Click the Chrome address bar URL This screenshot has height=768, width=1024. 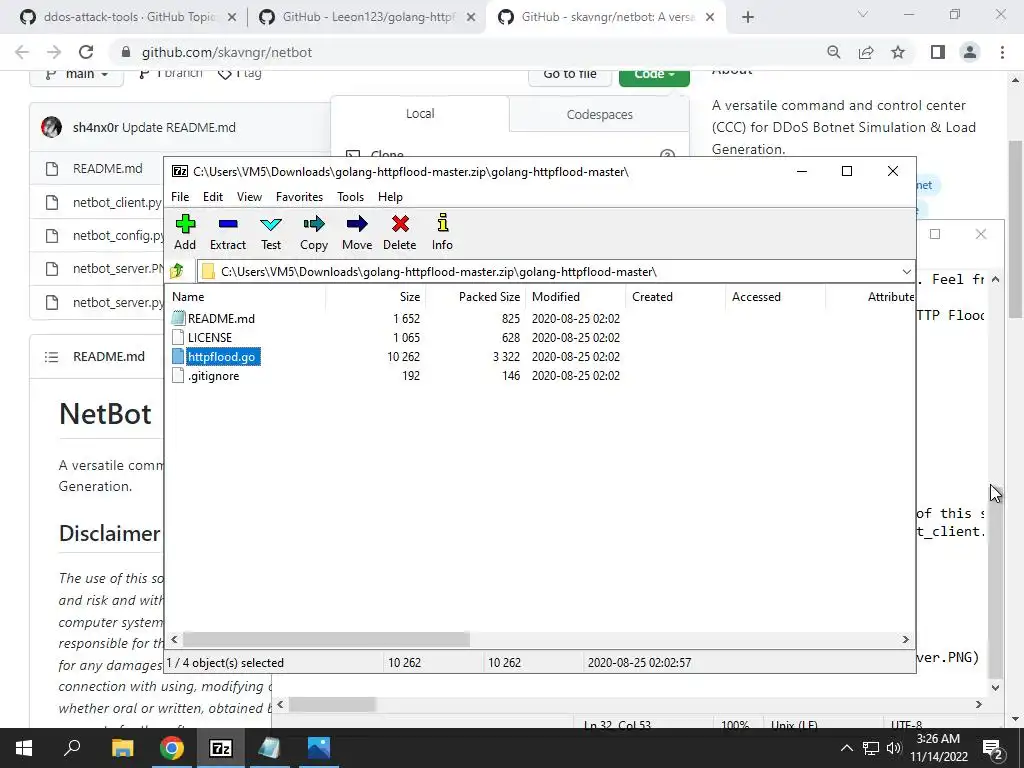(x=227, y=52)
